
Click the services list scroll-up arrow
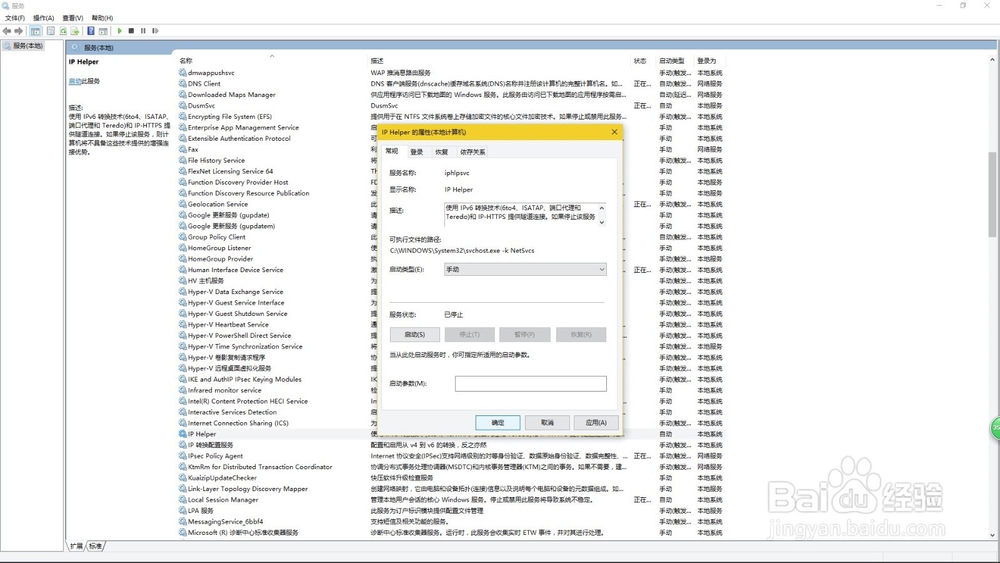point(992,60)
